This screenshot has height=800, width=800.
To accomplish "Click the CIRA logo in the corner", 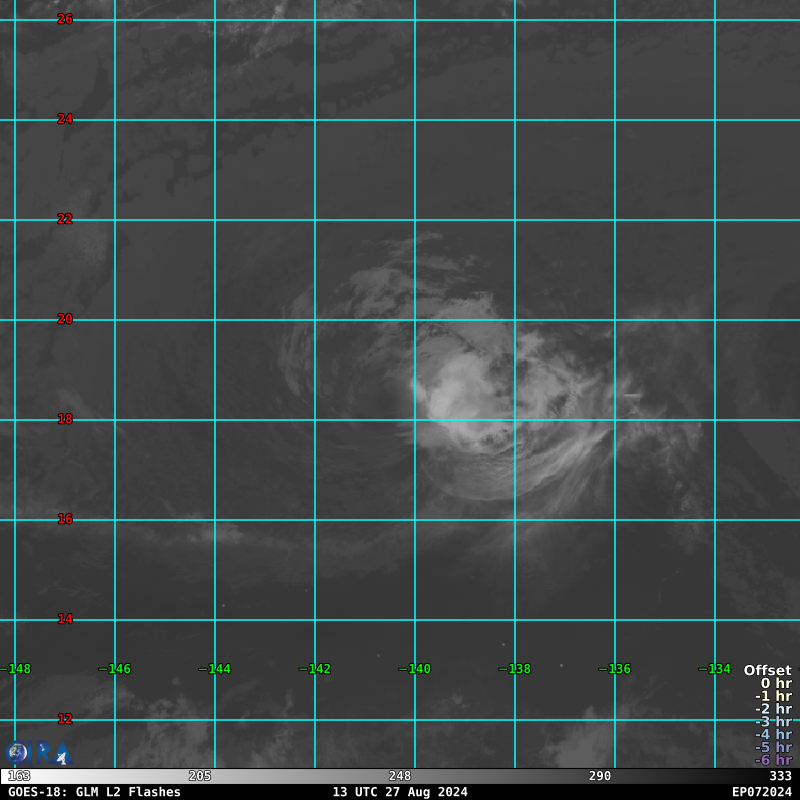I will [x=37, y=752].
